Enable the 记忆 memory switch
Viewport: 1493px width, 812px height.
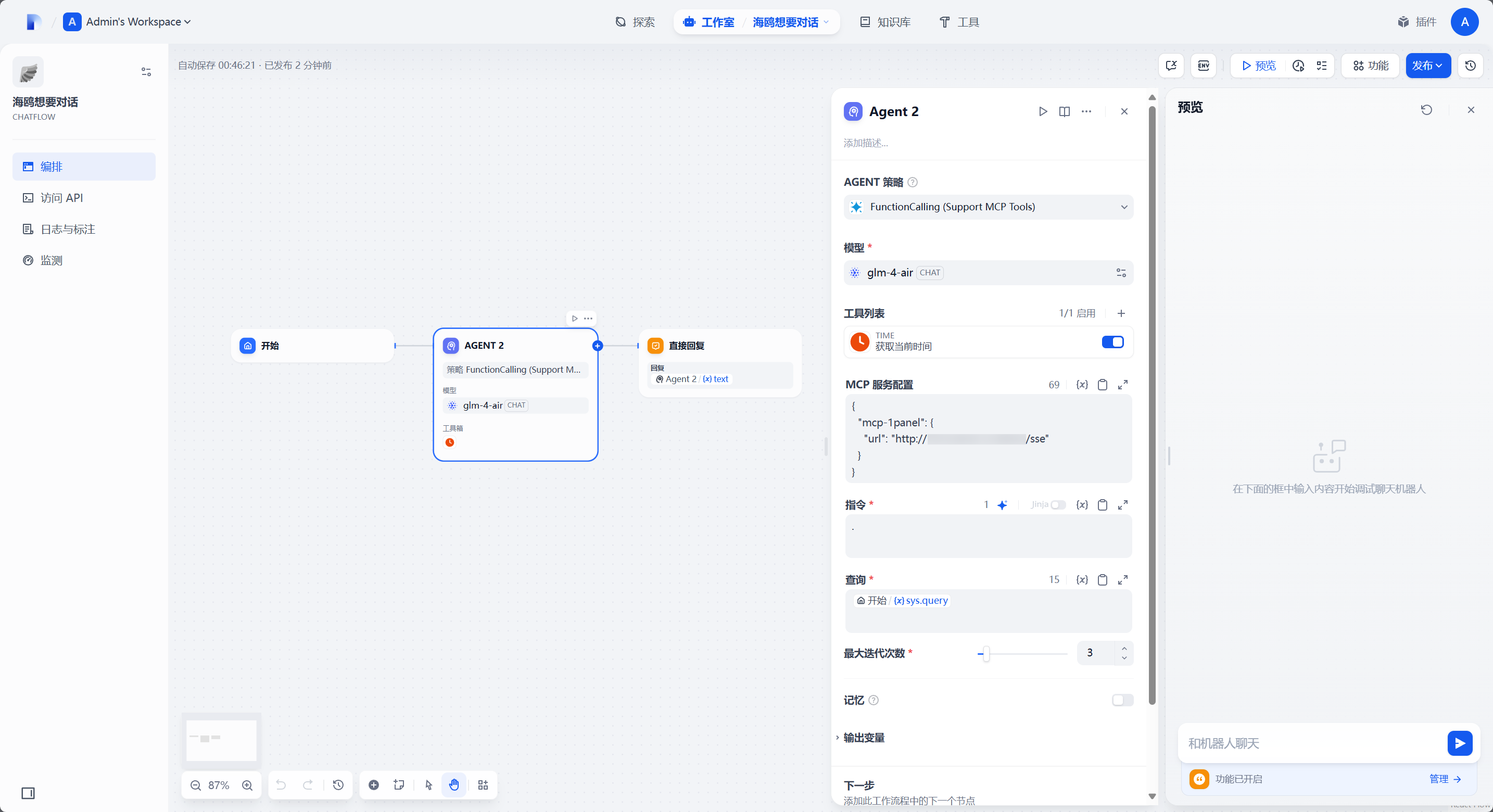pos(1122,700)
